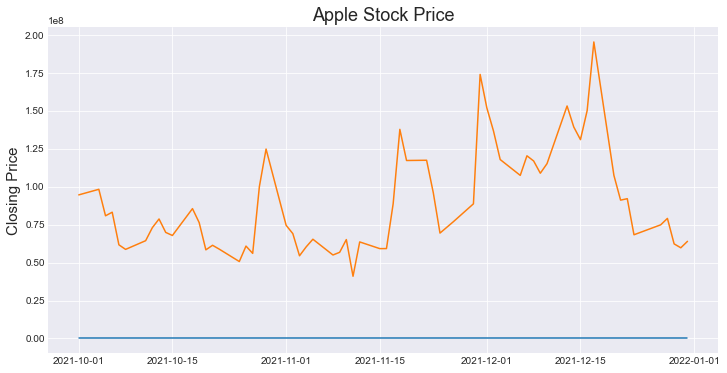Click the 2021-10-01 x-axis tick label
Viewport: 727px width, 373px height.
[79, 360]
